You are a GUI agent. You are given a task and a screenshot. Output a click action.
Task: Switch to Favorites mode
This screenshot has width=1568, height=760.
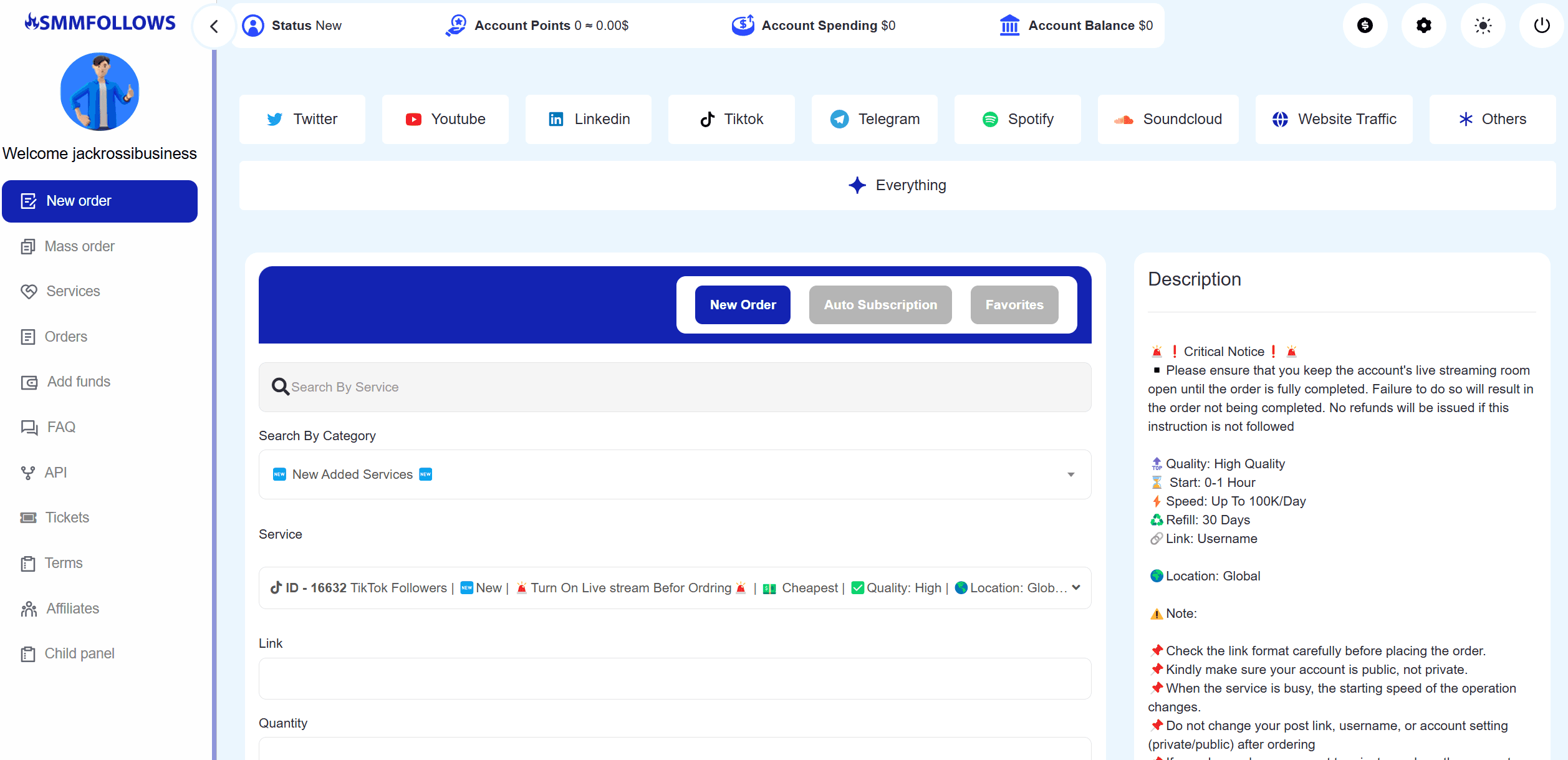[1014, 305]
